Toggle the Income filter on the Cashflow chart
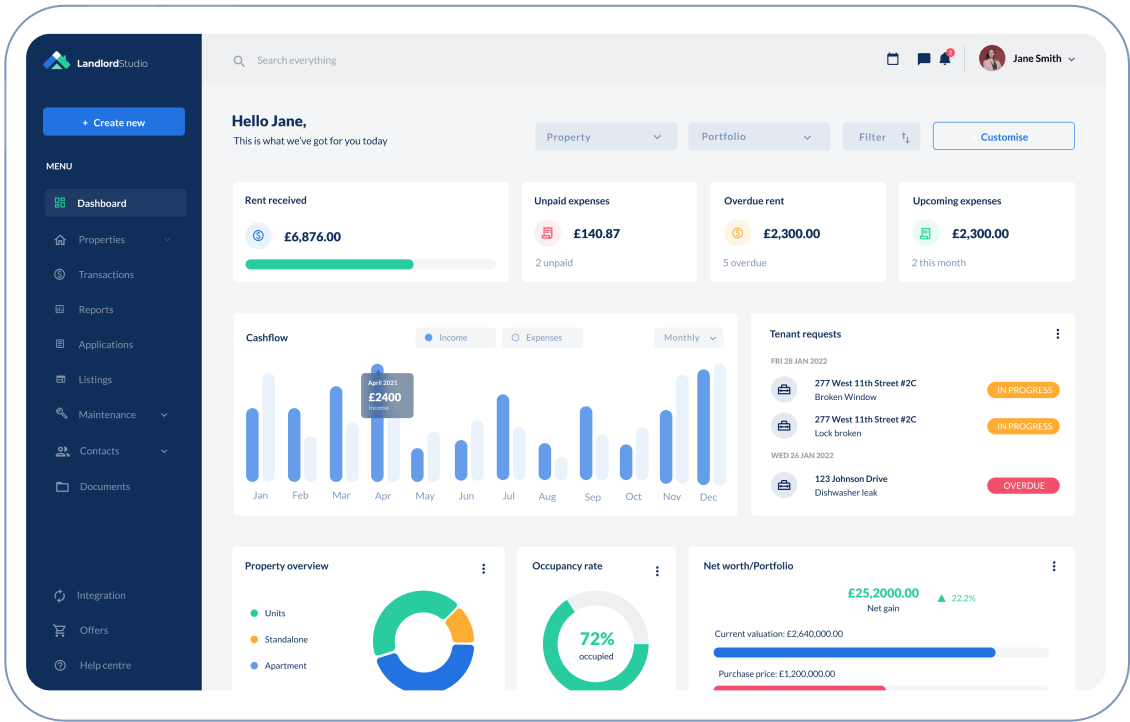 455,337
